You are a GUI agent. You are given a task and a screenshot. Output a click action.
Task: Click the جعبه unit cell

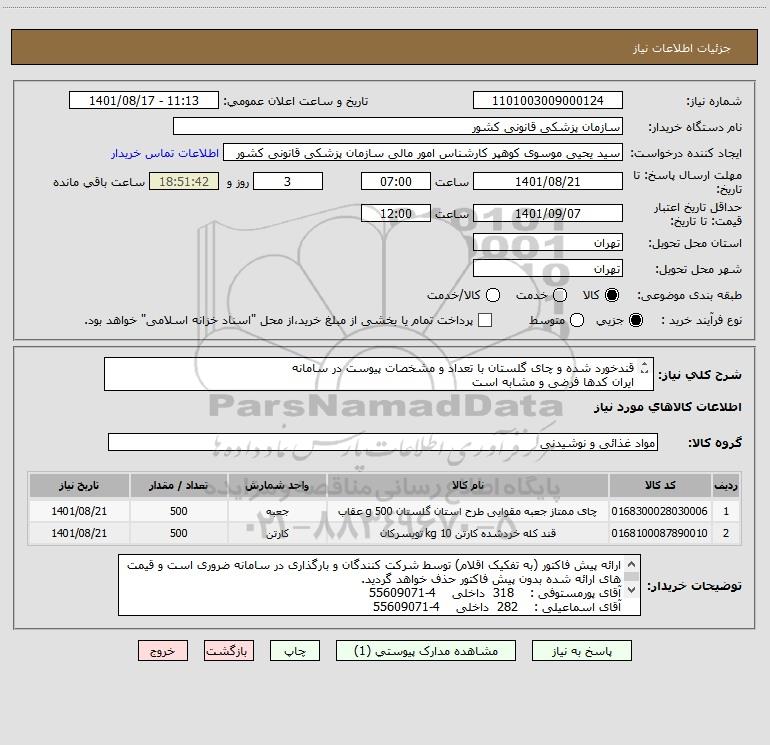click(277, 511)
